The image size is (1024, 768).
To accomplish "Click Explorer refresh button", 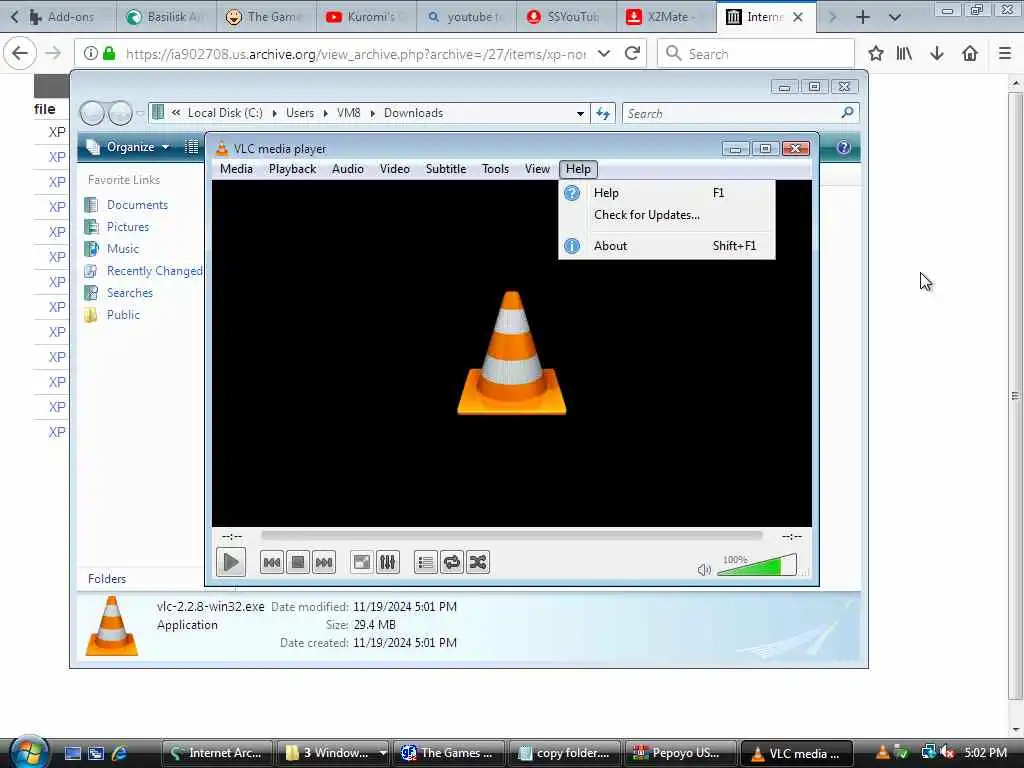I will (603, 114).
